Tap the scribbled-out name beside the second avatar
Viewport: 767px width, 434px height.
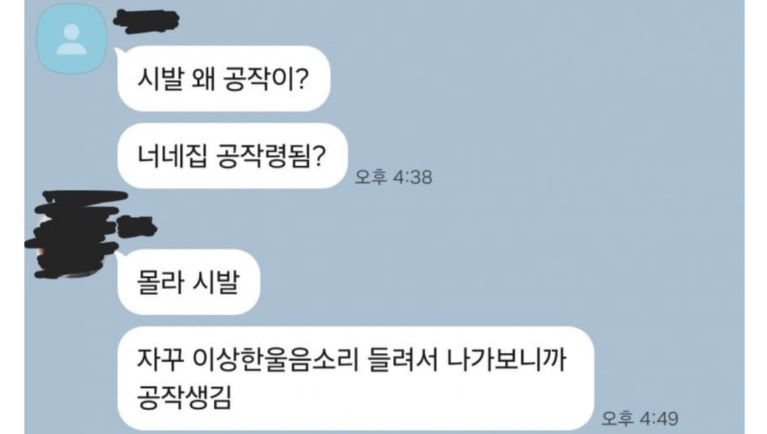(137, 228)
